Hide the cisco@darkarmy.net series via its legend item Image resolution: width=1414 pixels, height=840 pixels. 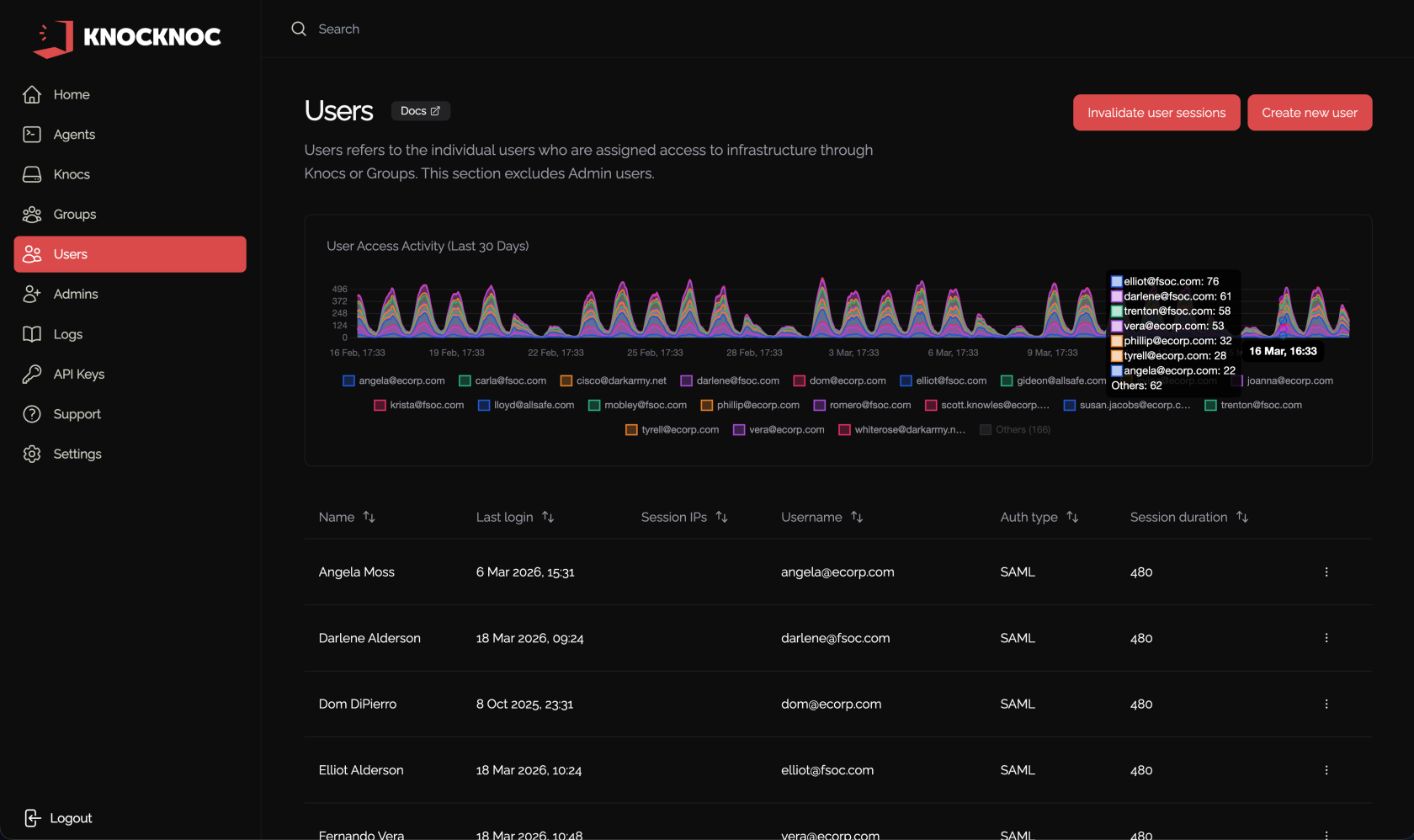[614, 380]
